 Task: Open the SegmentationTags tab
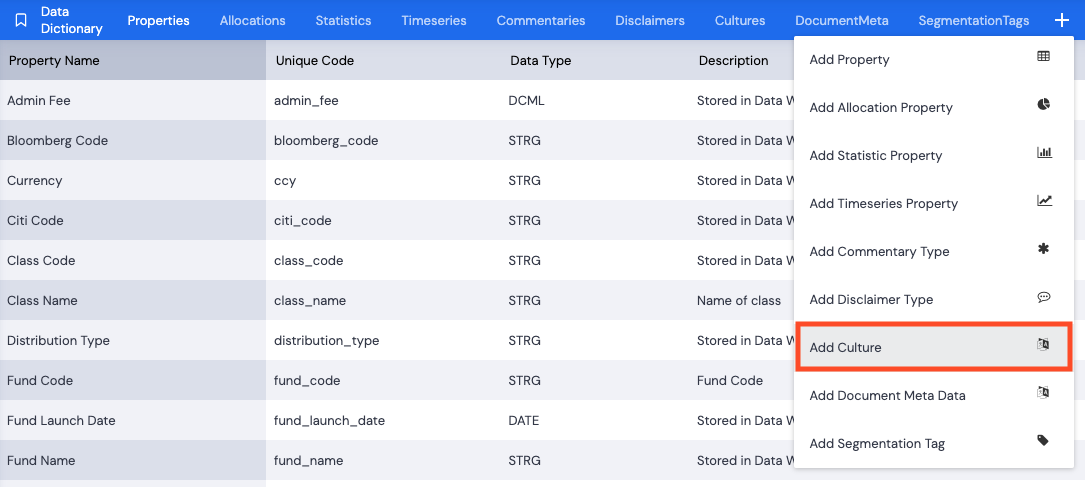click(973, 20)
